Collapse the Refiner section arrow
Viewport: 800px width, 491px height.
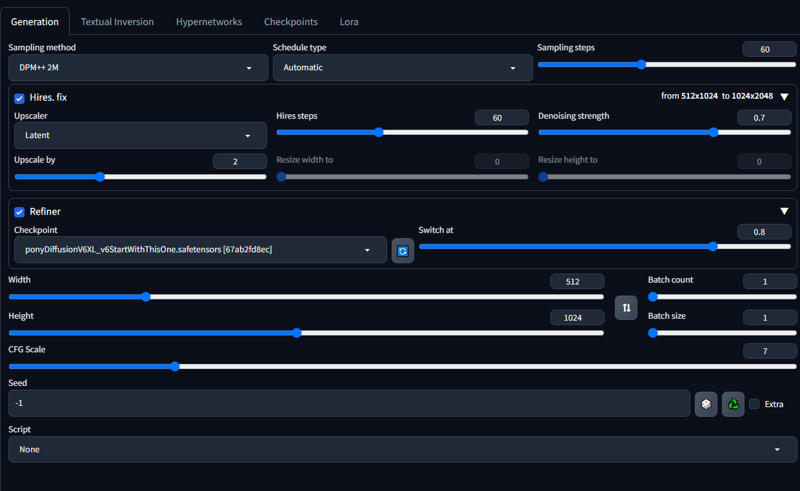784,211
